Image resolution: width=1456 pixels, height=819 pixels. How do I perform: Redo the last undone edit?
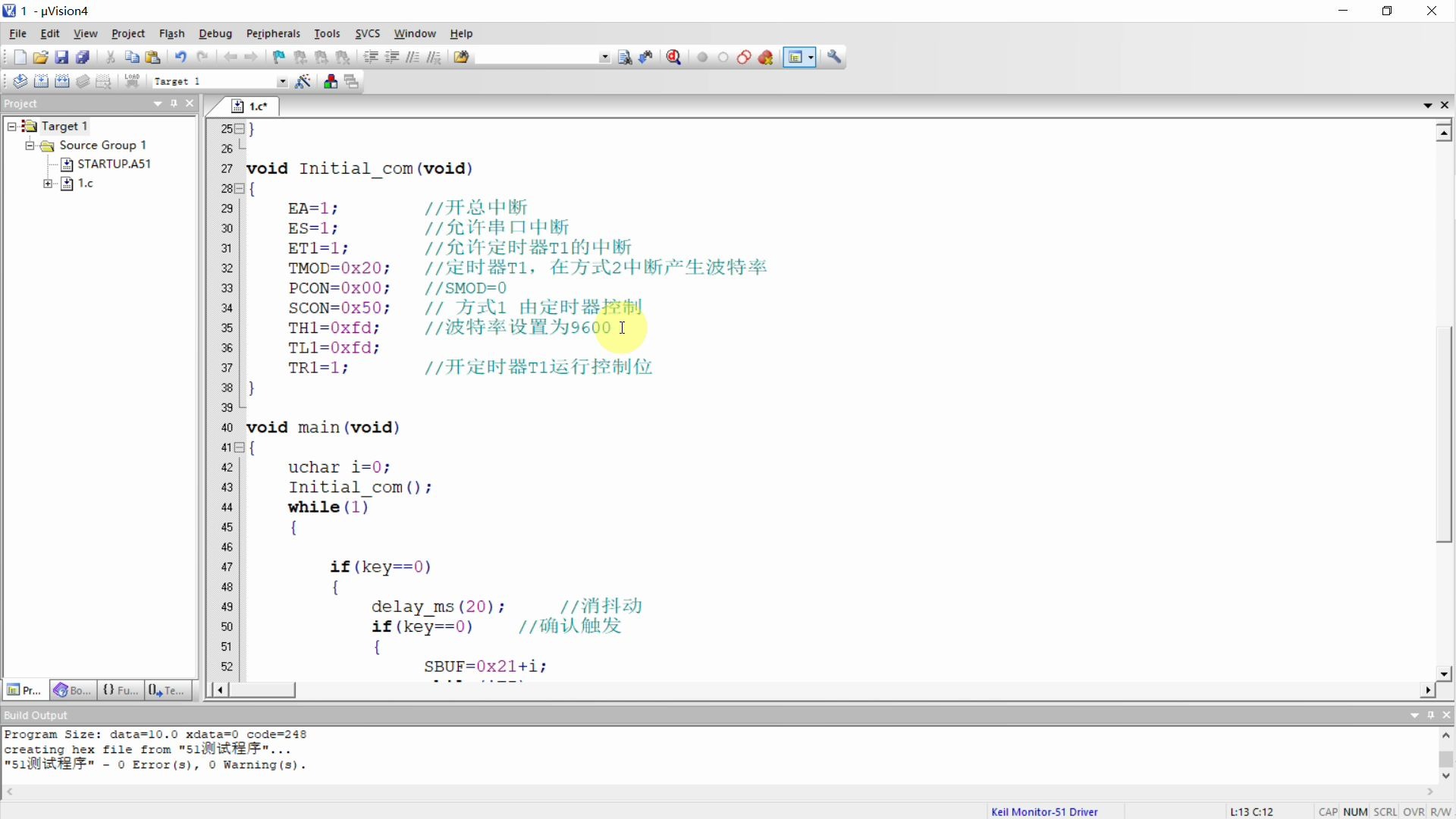(x=202, y=57)
